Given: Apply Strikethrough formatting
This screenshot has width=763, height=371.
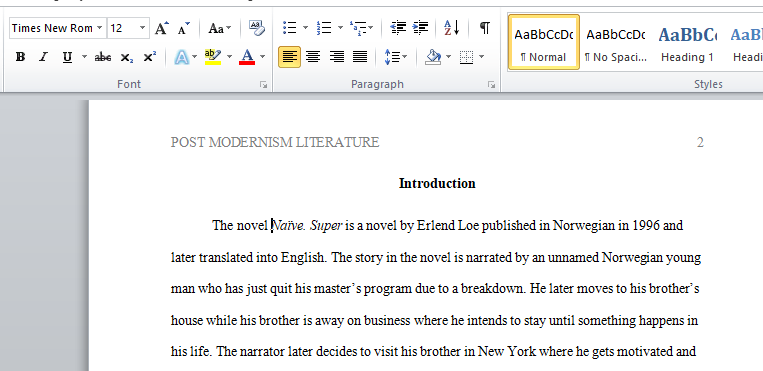Looking at the screenshot, I should pos(103,57).
